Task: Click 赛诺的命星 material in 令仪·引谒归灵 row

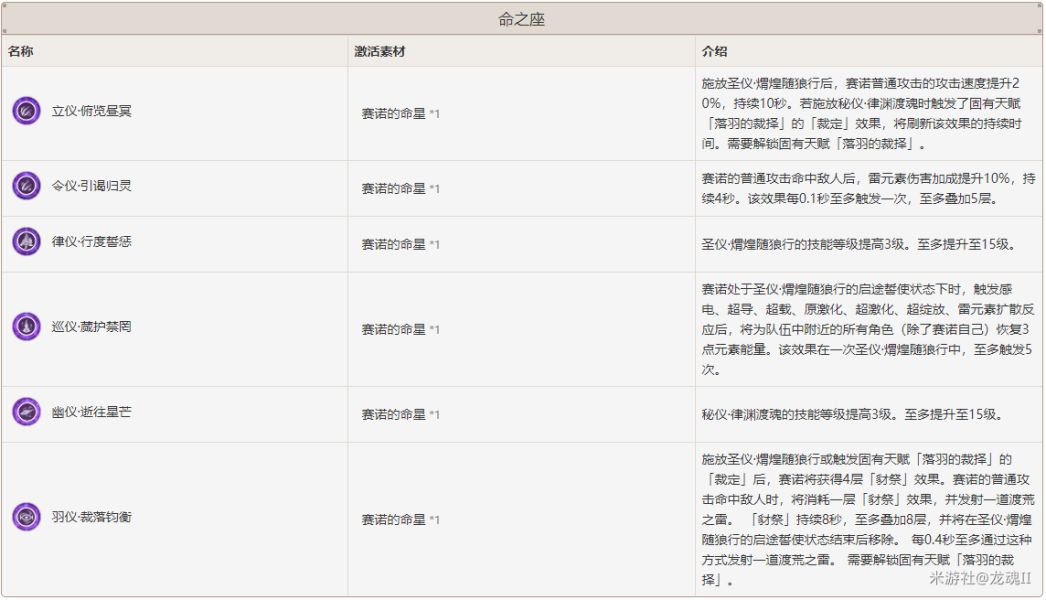Action: (x=400, y=189)
